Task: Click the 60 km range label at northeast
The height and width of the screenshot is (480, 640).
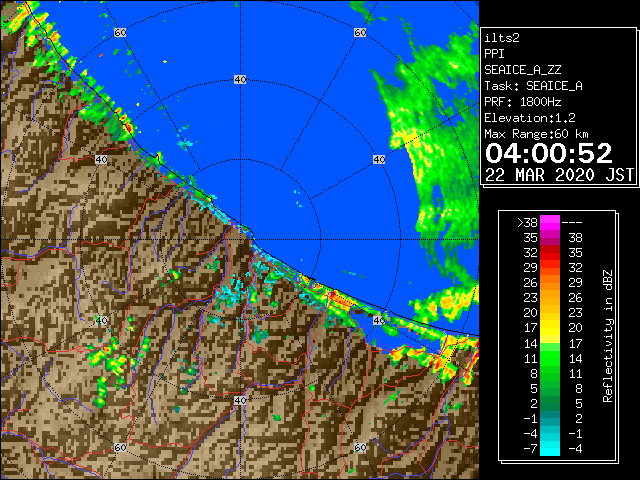Action: pyautogui.click(x=360, y=32)
